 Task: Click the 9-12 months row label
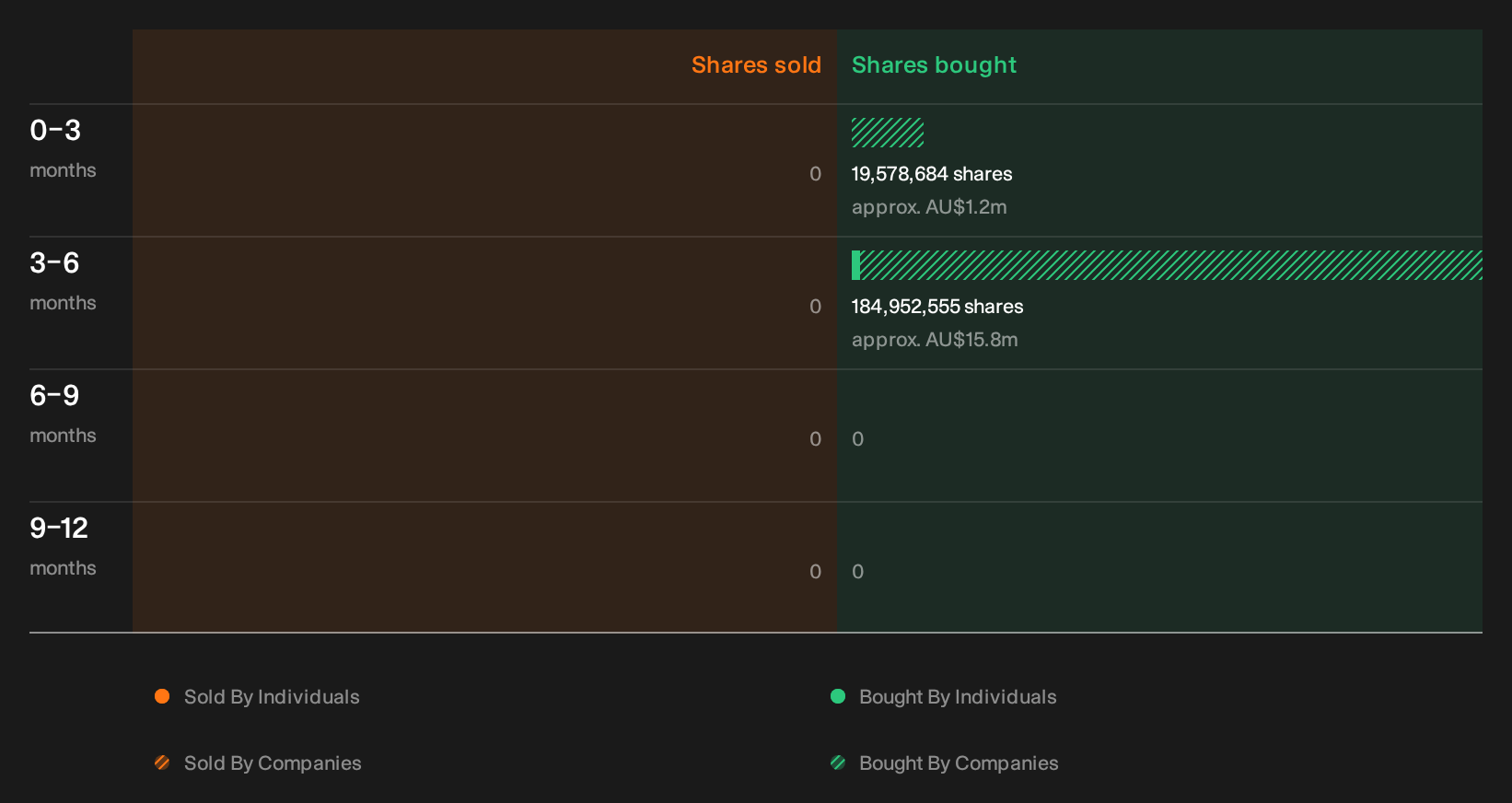pos(63,545)
